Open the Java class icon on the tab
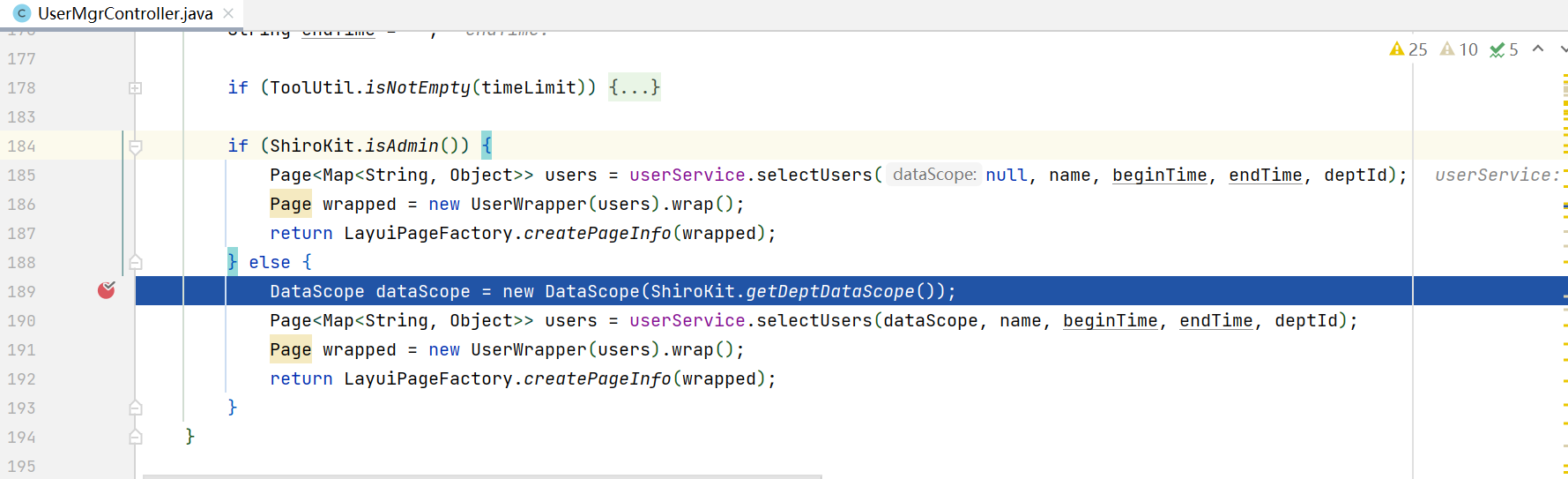This screenshot has height=479, width=1568. 22,13
